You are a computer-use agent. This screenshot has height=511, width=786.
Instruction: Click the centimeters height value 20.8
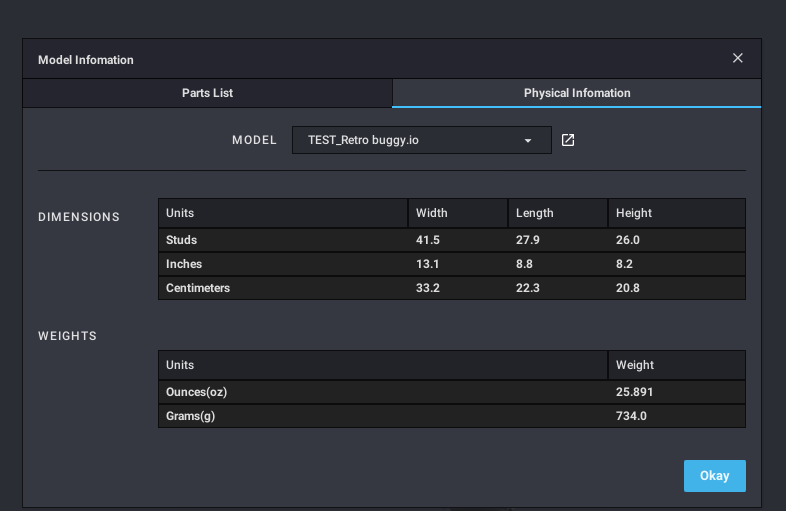point(628,288)
